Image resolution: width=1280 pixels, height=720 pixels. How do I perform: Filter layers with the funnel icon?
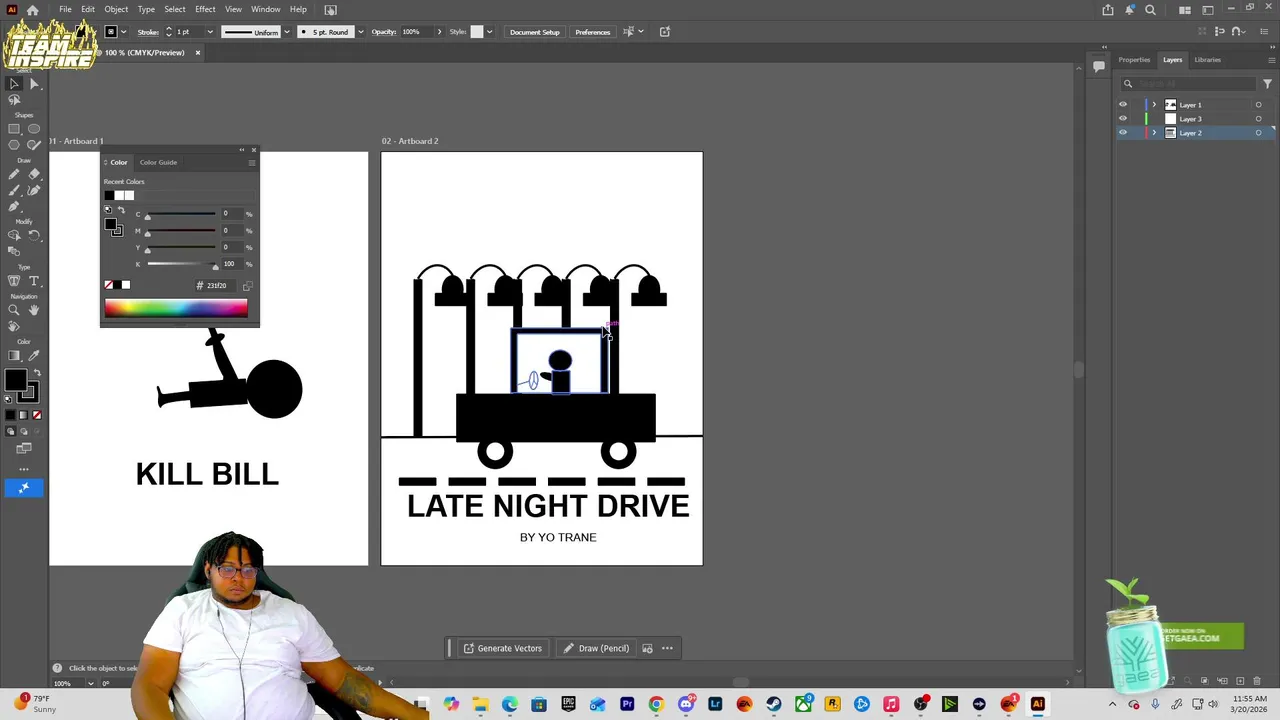pyautogui.click(x=1267, y=84)
